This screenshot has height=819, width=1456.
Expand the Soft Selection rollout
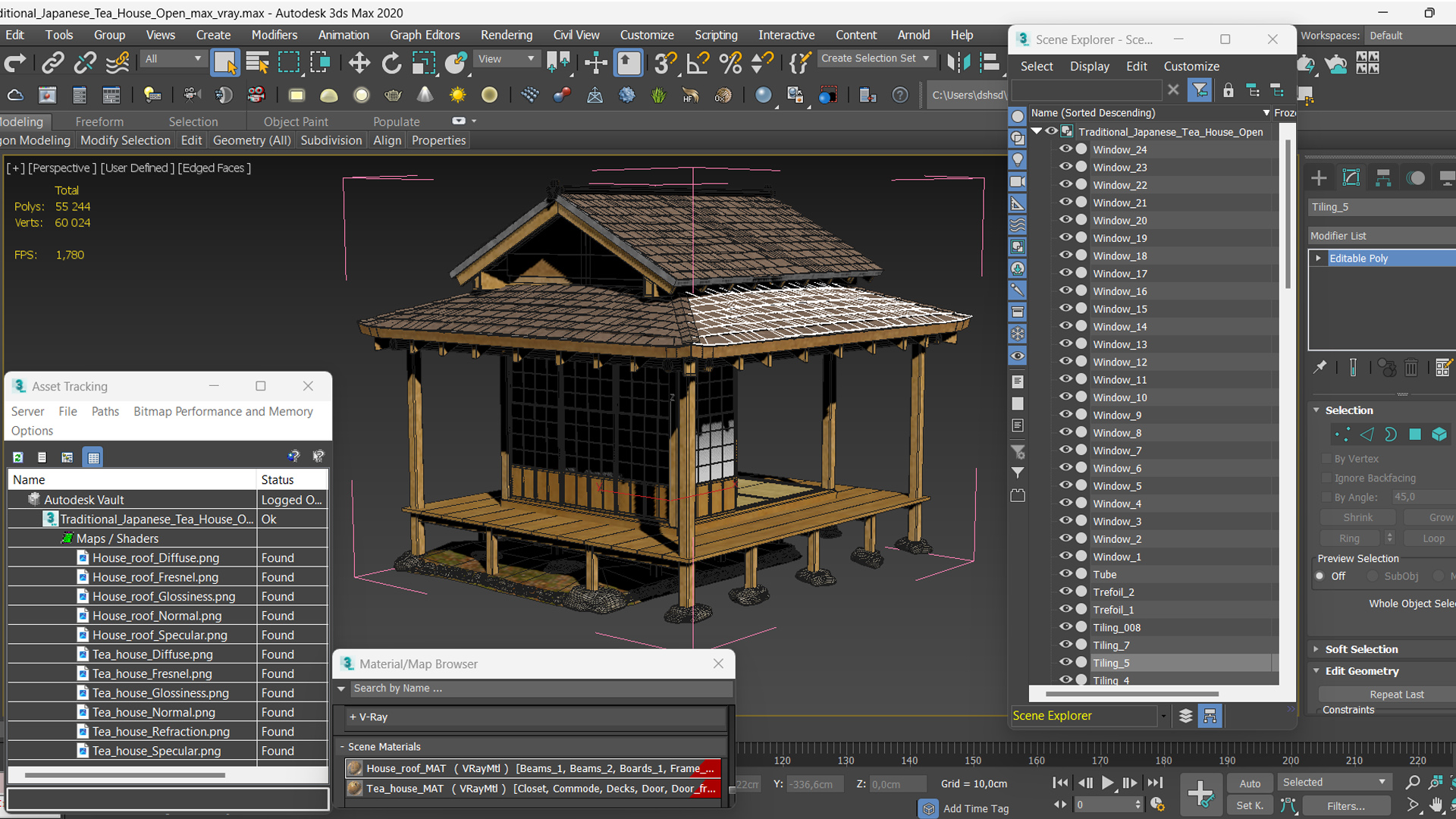point(1361,649)
